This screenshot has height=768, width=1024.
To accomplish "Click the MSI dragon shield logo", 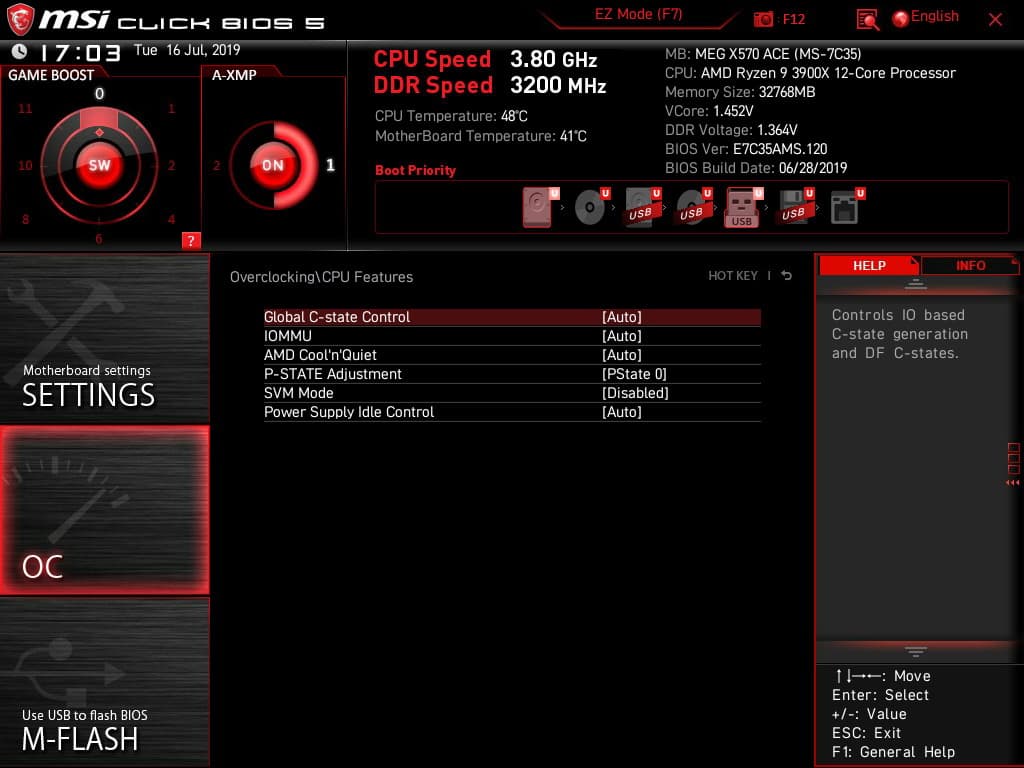I will [x=20, y=19].
